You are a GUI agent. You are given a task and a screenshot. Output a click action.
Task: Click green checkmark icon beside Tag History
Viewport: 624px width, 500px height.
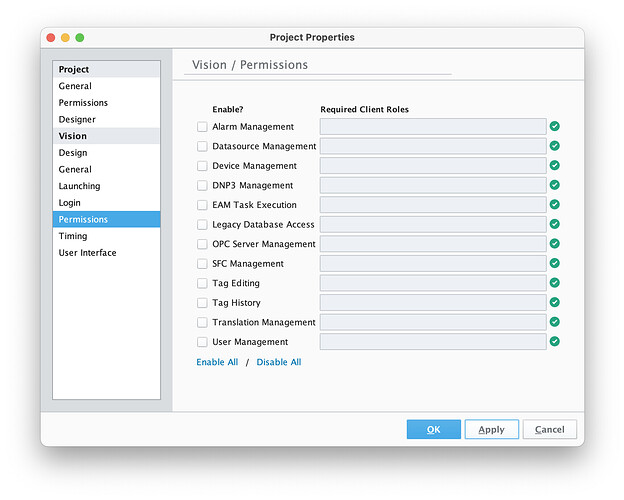(x=554, y=302)
